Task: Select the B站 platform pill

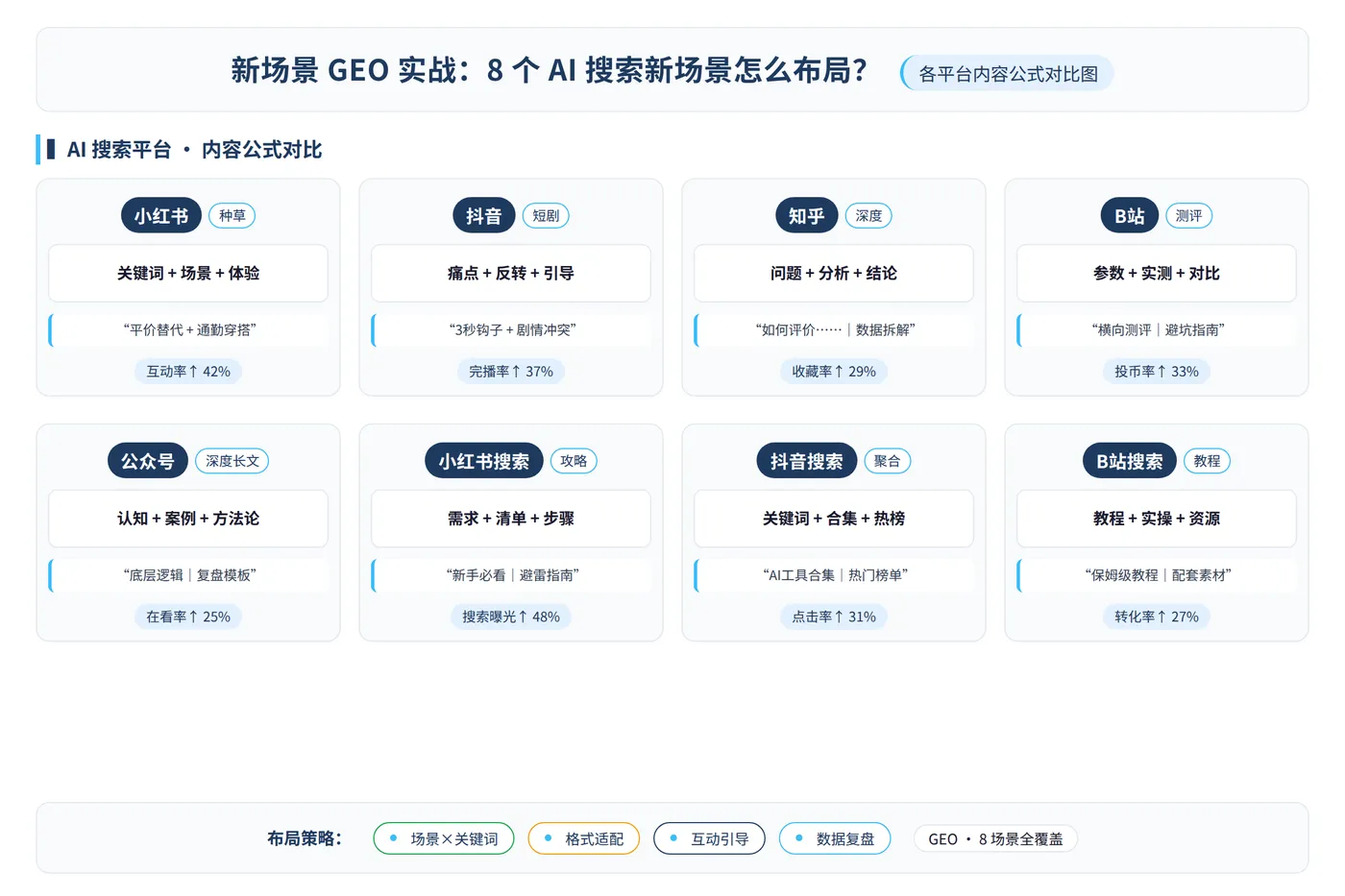Action: (1130, 216)
